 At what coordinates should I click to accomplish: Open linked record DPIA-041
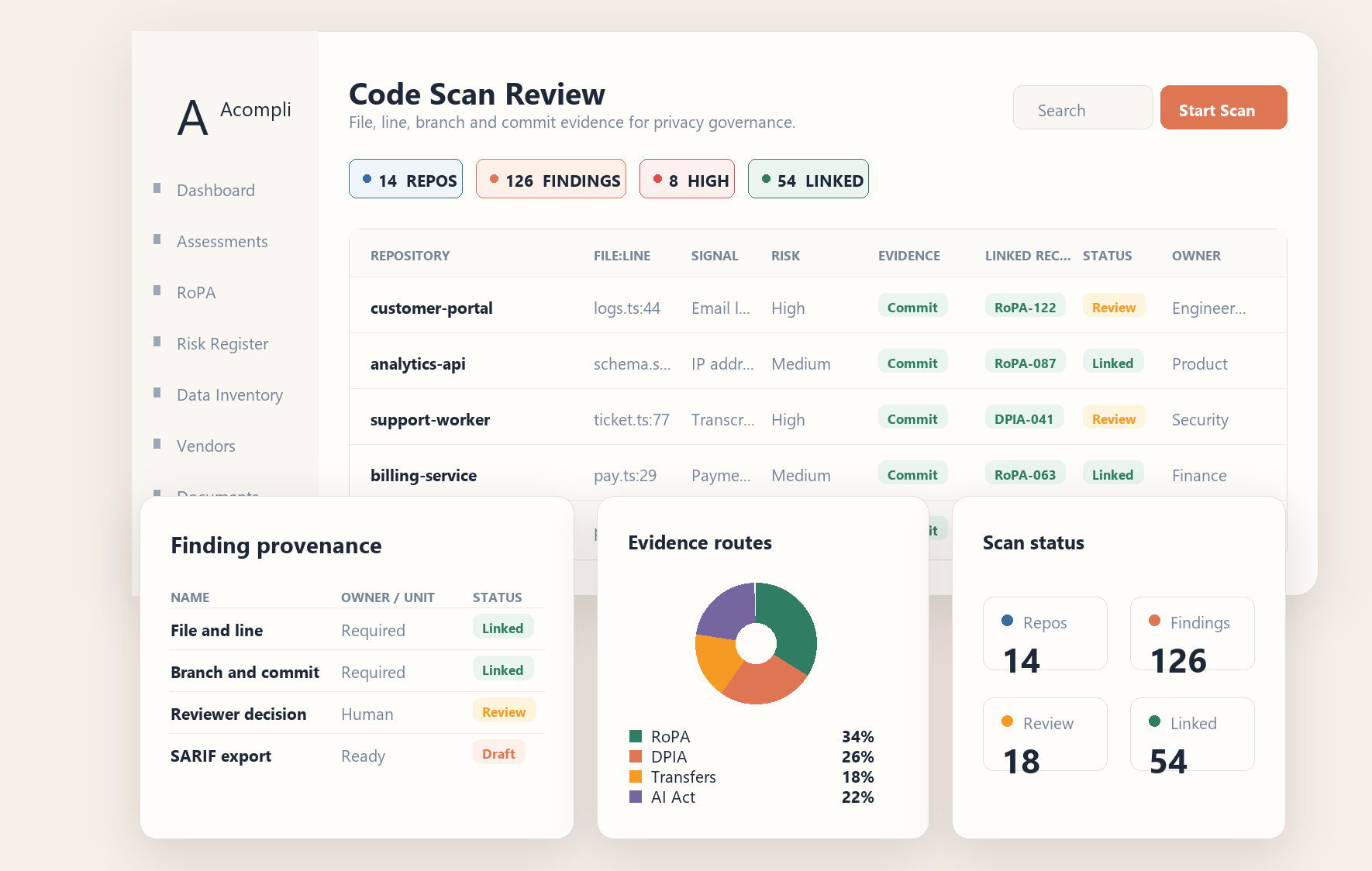click(1024, 418)
